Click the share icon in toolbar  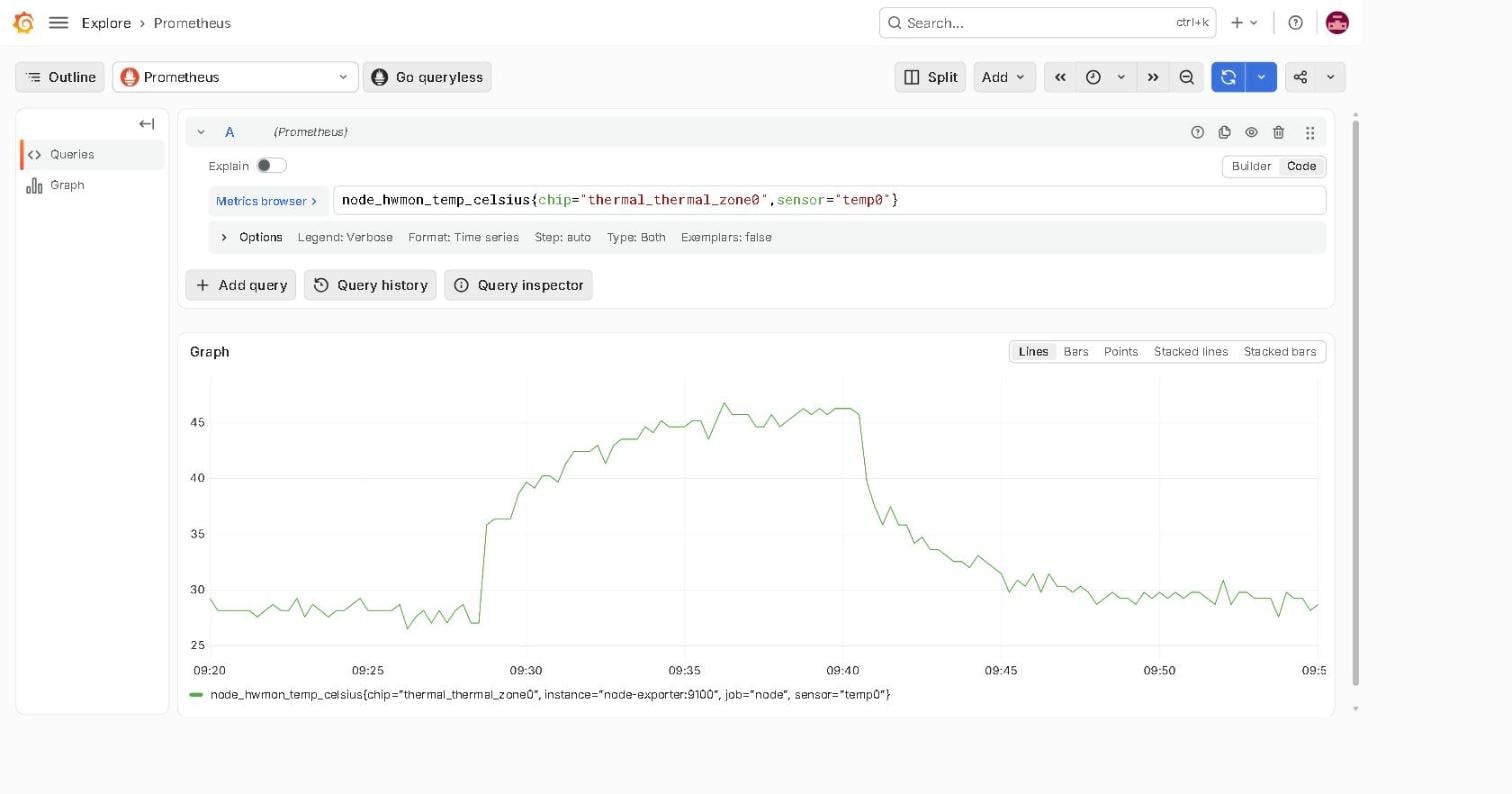[1300, 77]
